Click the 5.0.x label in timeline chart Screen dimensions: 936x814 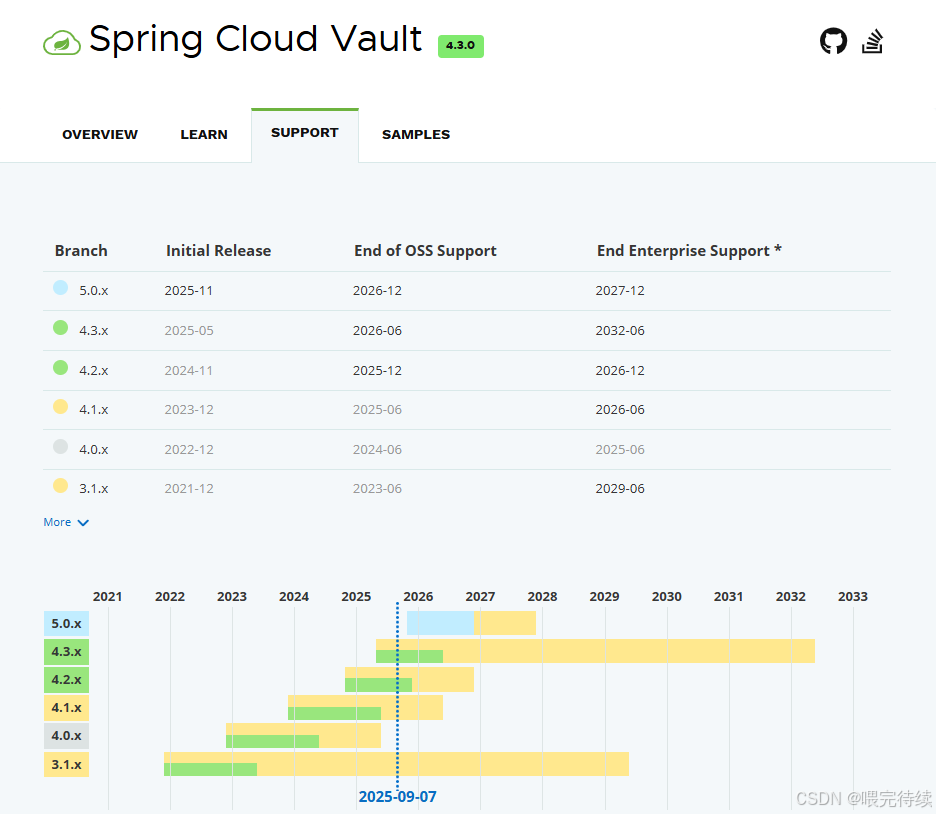(x=66, y=623)
